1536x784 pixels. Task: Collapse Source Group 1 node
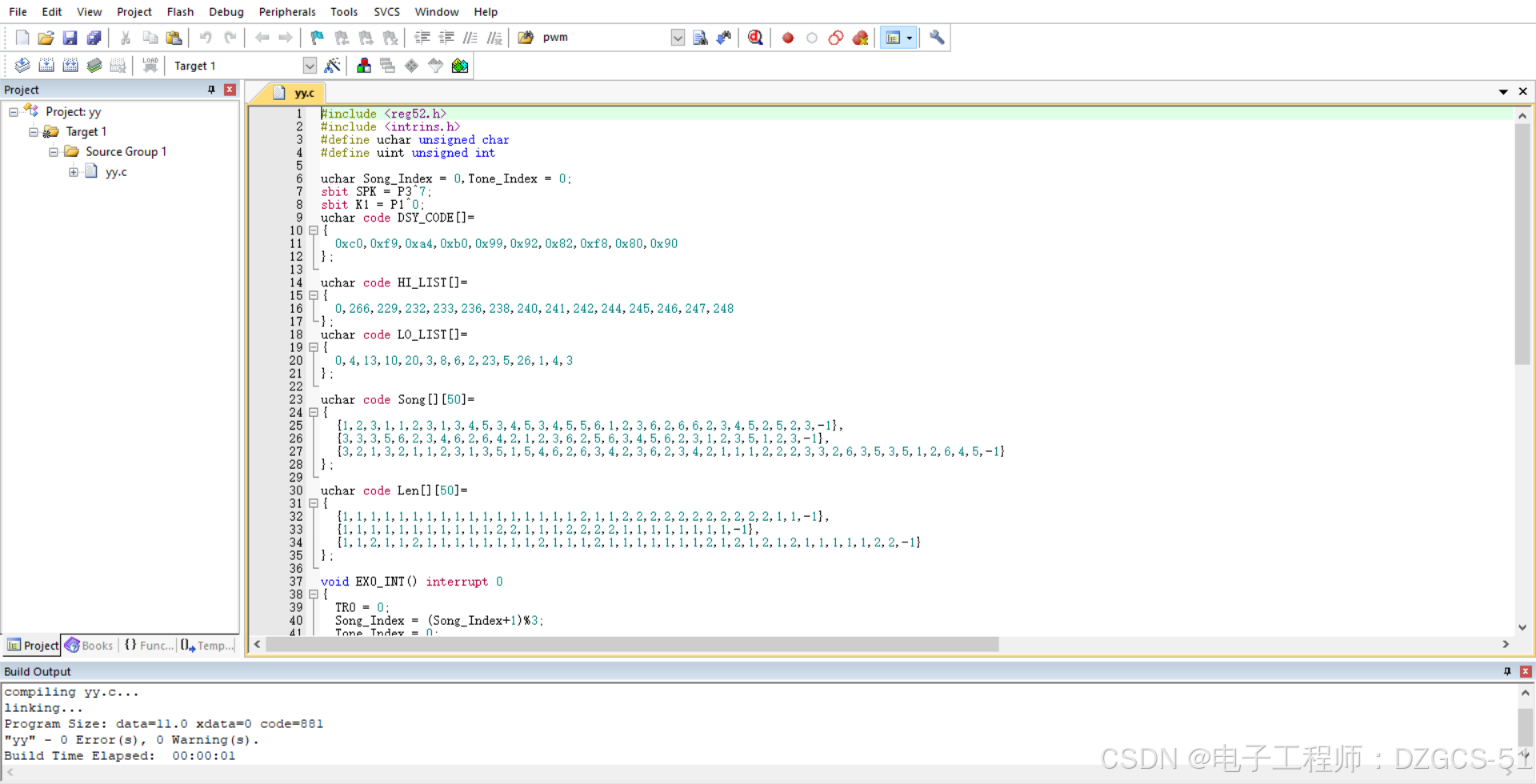(x=54, y=152)
